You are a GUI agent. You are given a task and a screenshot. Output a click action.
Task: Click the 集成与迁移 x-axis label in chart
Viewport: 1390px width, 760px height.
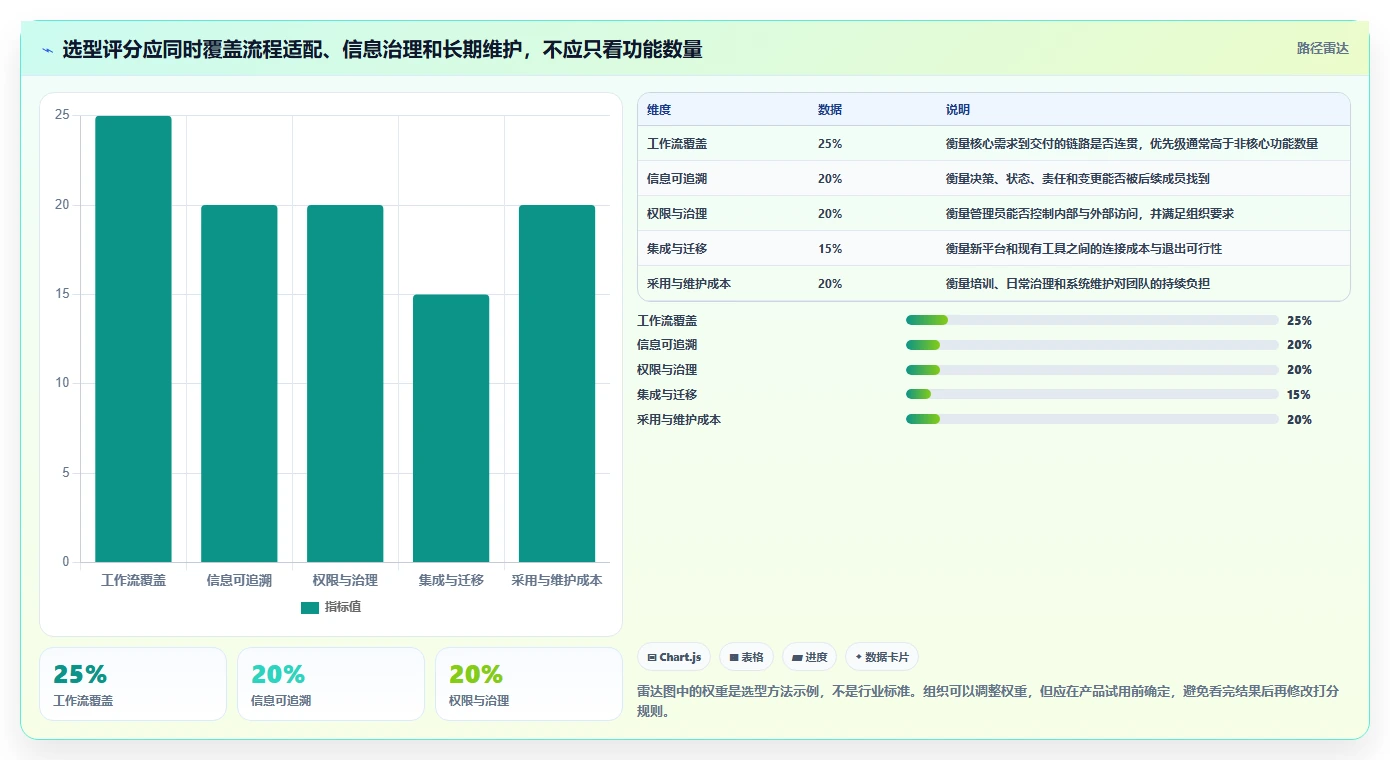(451, 580)
